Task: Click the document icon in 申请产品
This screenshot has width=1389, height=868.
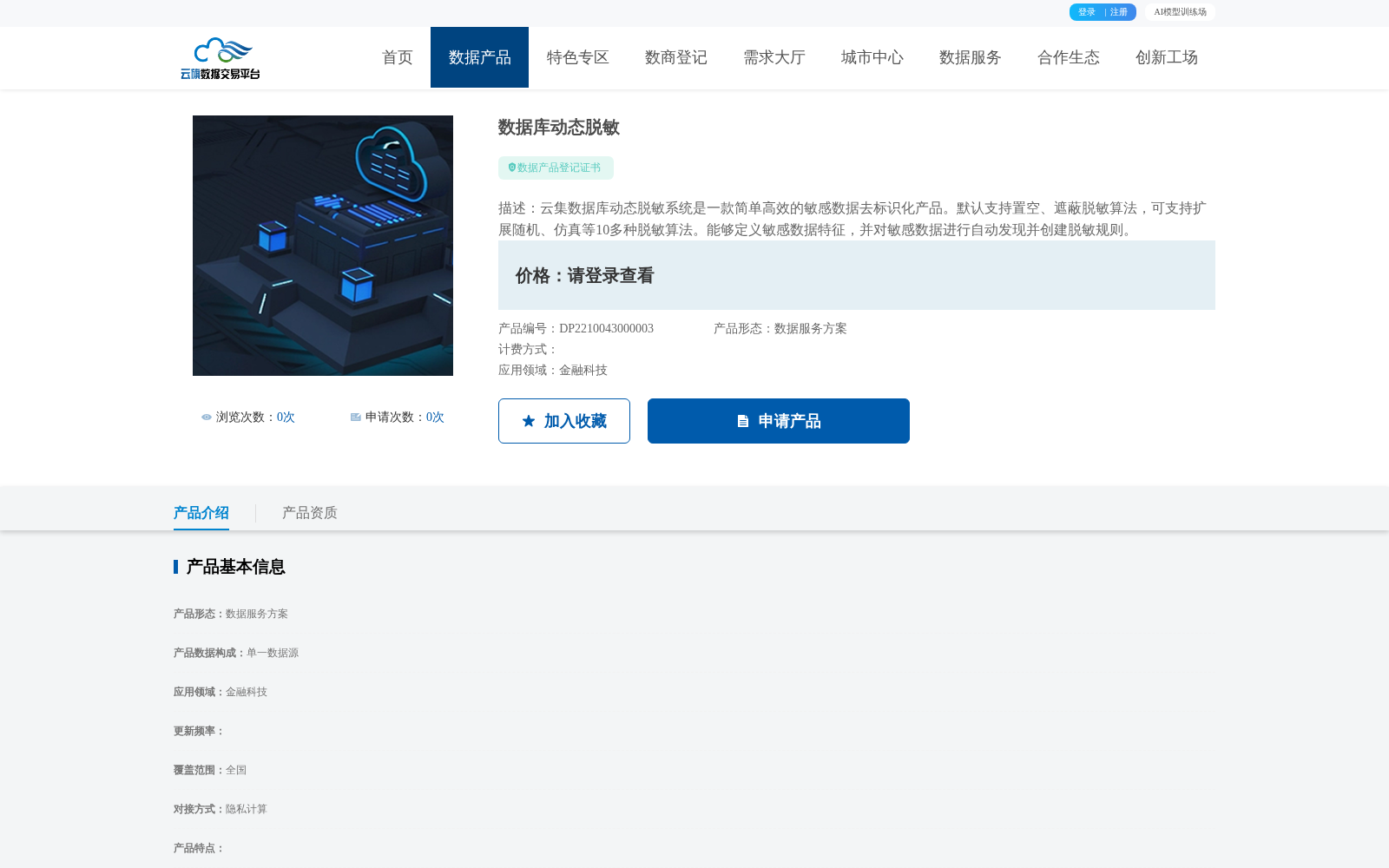Action: (743, 421)
